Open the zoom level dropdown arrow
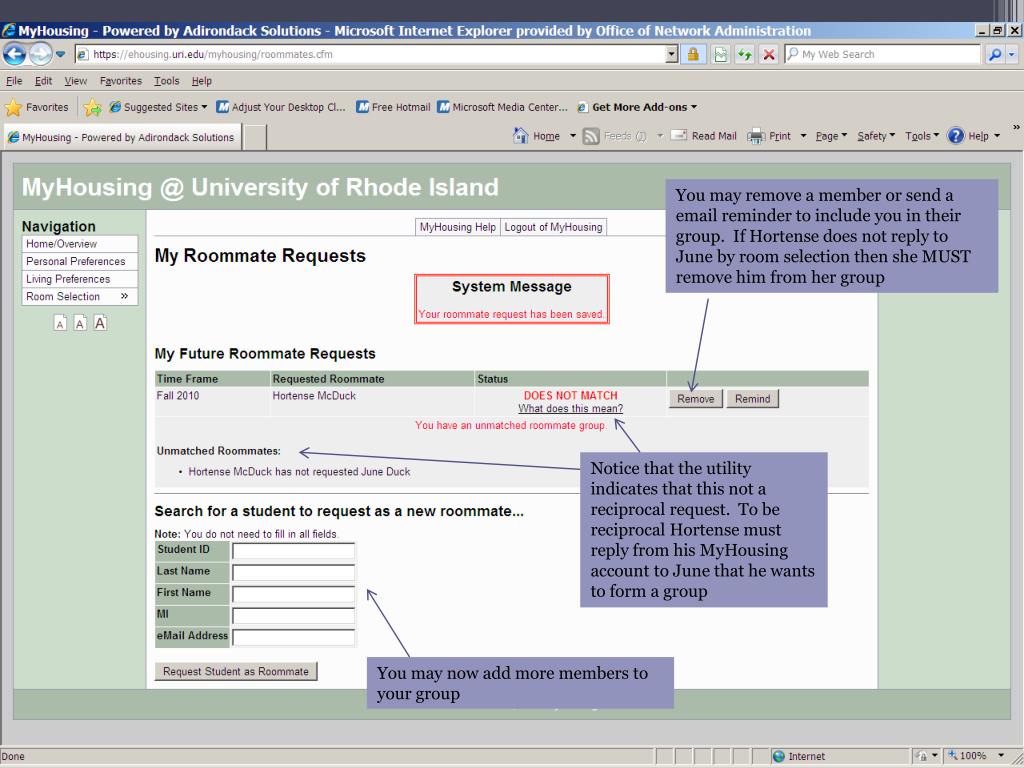1024x768 pixels. 1001,756
